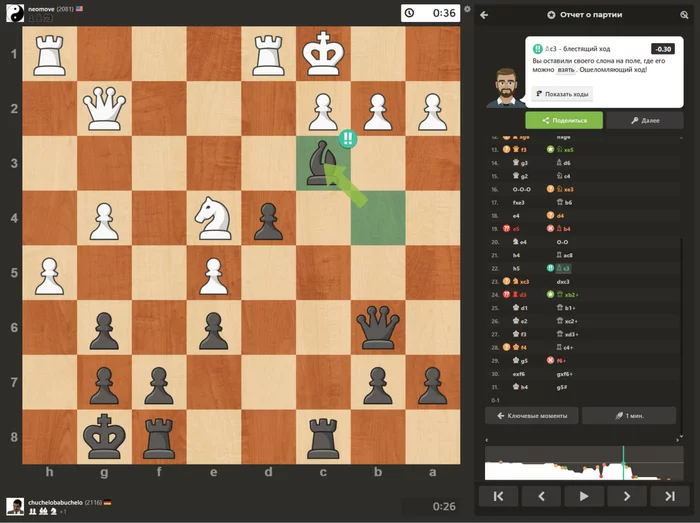Screen dimensions: 700x523
Task: Select move 23 dxc3 in list
Action: pos(562,282)
